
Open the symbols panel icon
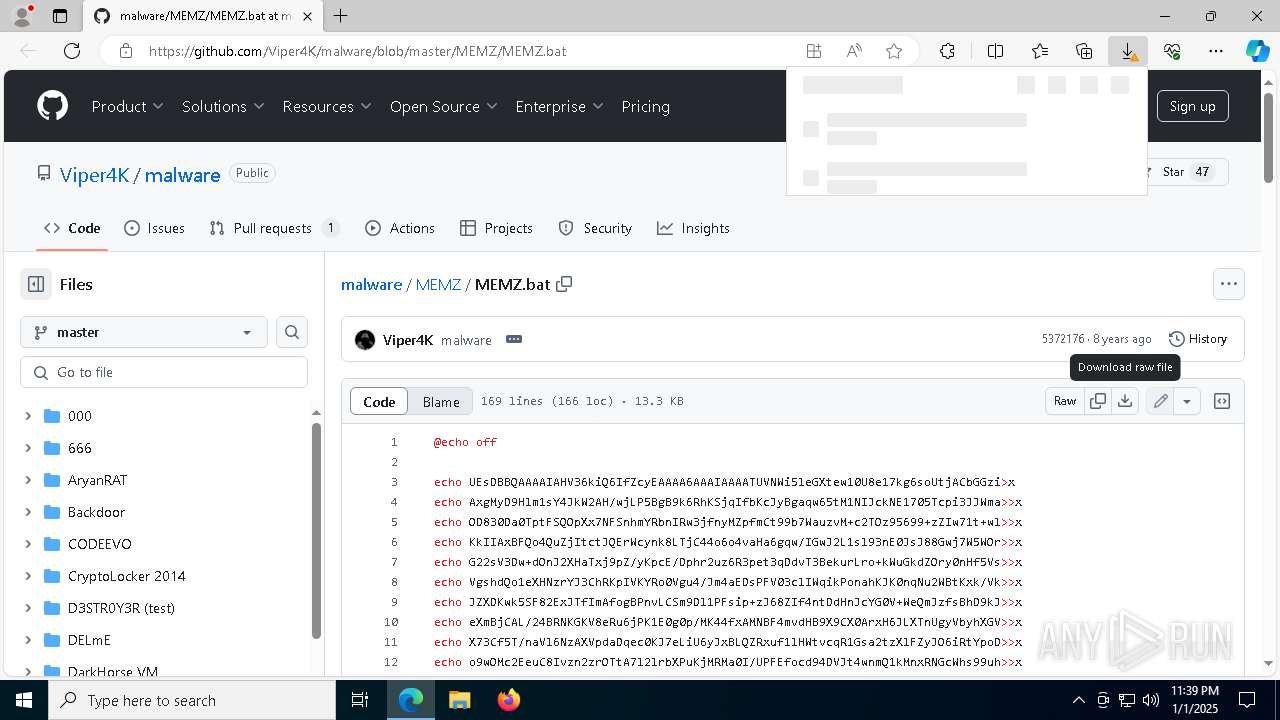tap(1222, 401)
